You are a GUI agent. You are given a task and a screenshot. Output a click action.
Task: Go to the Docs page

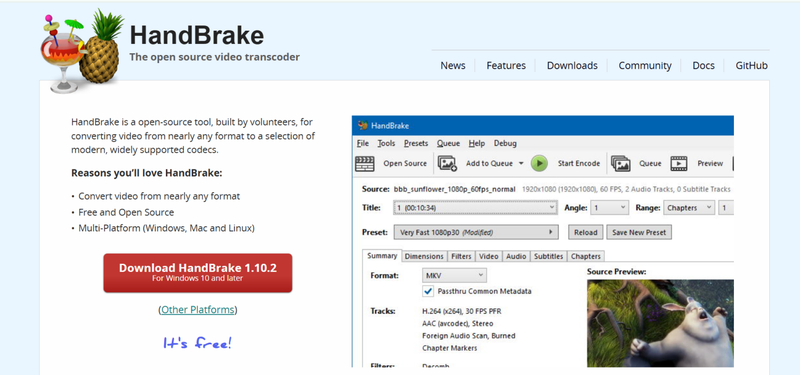point(703,65)
